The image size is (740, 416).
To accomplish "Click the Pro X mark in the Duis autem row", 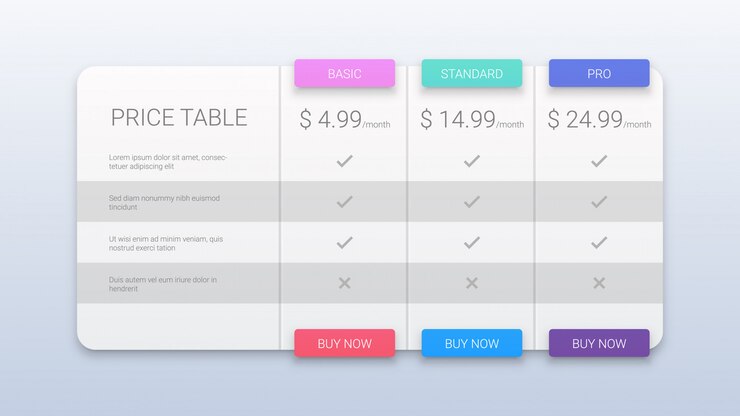I will [599, 283].
